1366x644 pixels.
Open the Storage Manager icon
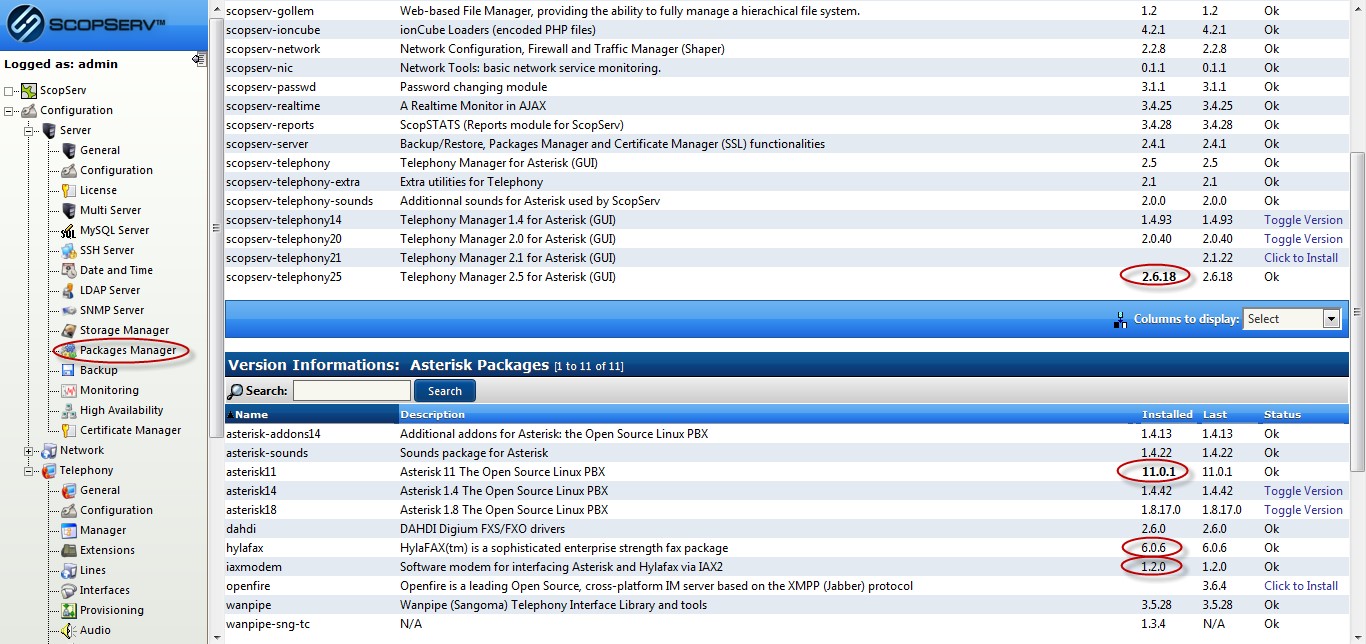tap(69, 331)
